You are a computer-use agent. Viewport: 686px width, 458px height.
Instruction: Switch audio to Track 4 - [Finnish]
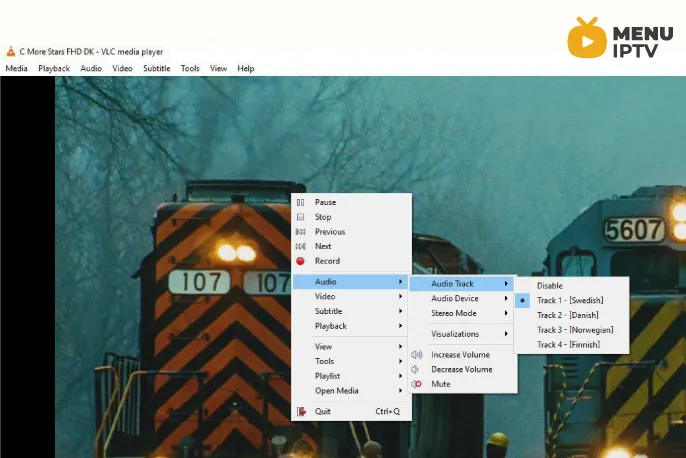point(572,345)
